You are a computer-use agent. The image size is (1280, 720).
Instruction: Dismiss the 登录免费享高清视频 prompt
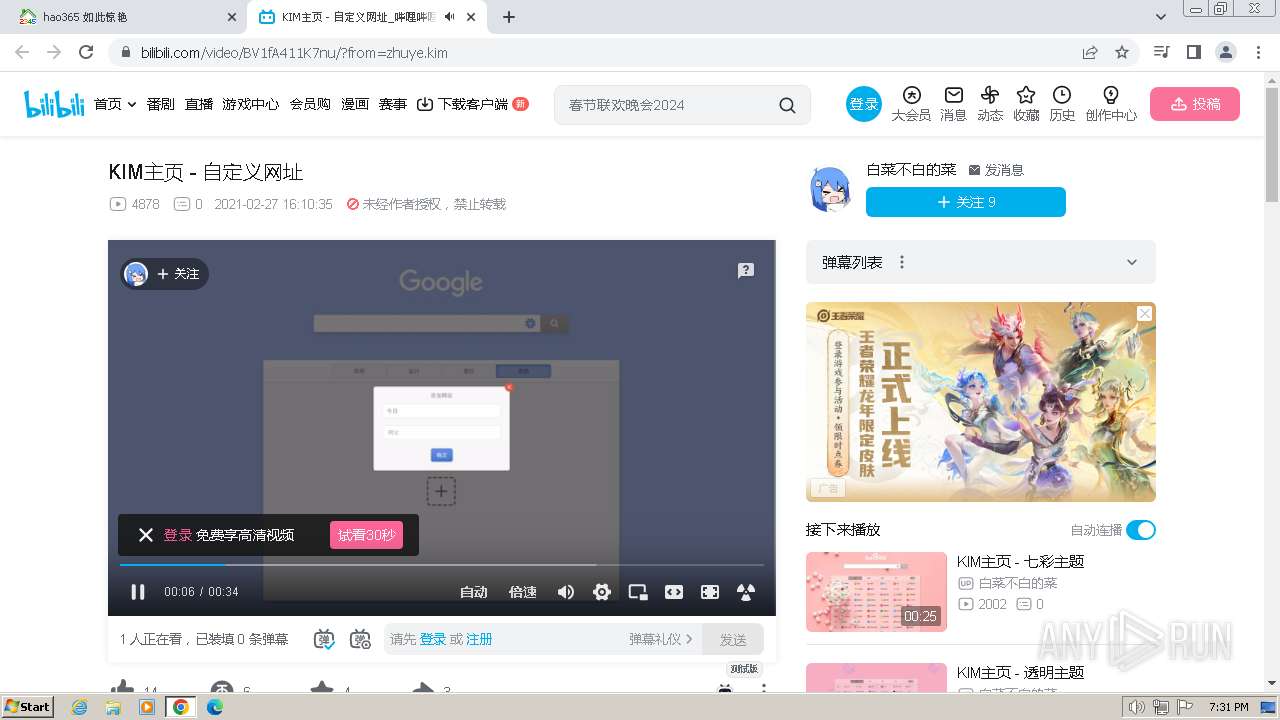(145, 535)
